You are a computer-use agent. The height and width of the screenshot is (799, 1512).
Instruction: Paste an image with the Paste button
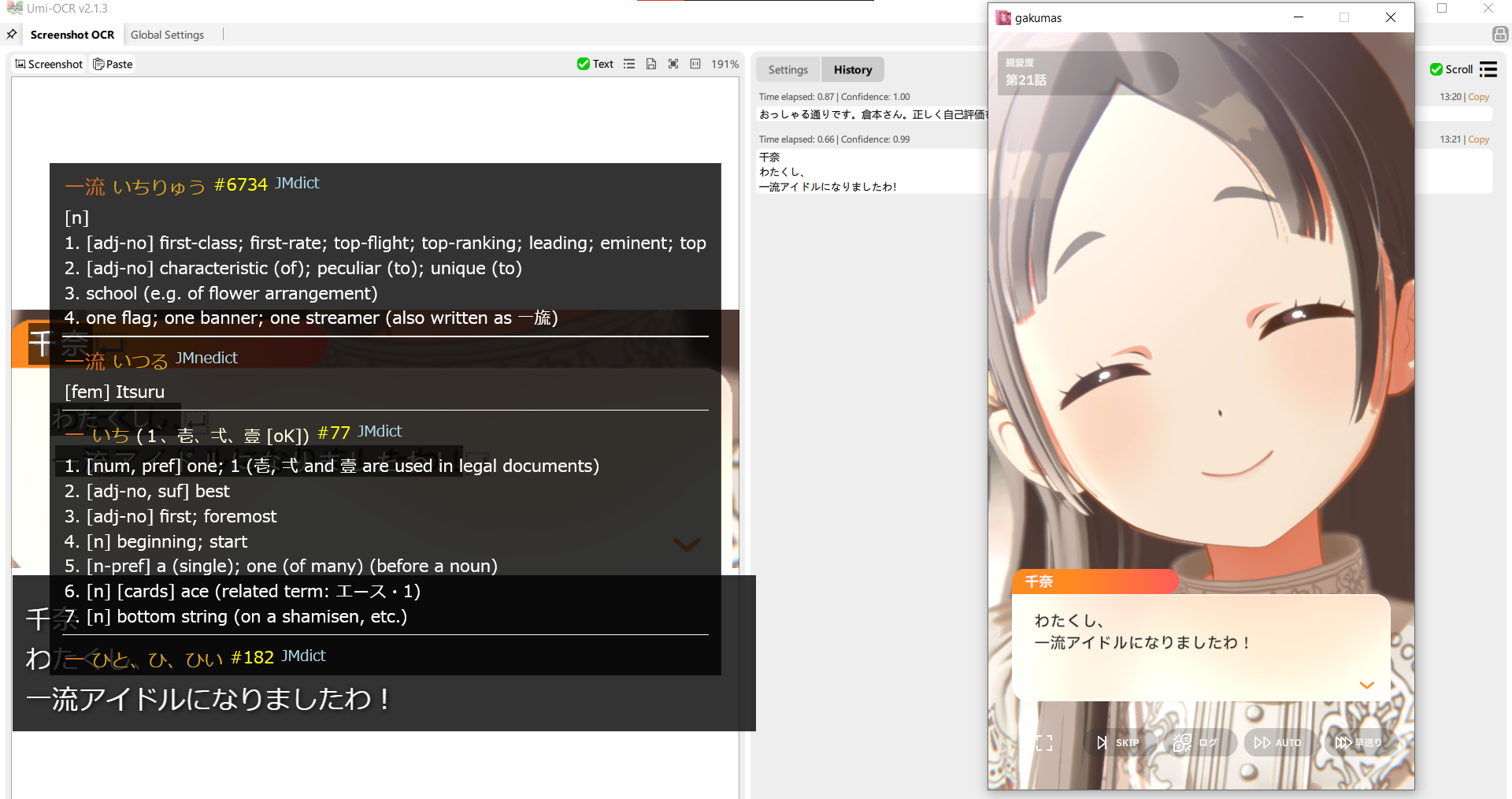tap(113, 64)
